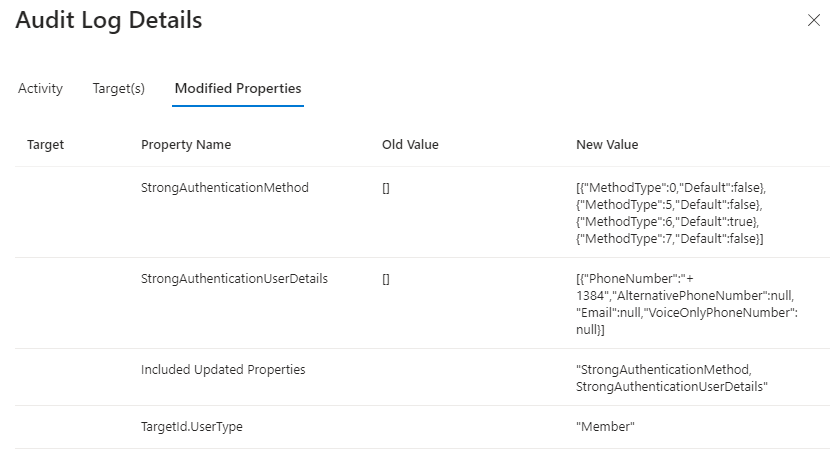This screenshot has height=461, width=837.
Task: Click the New Value column header
Action: click(x=607, y=145)
